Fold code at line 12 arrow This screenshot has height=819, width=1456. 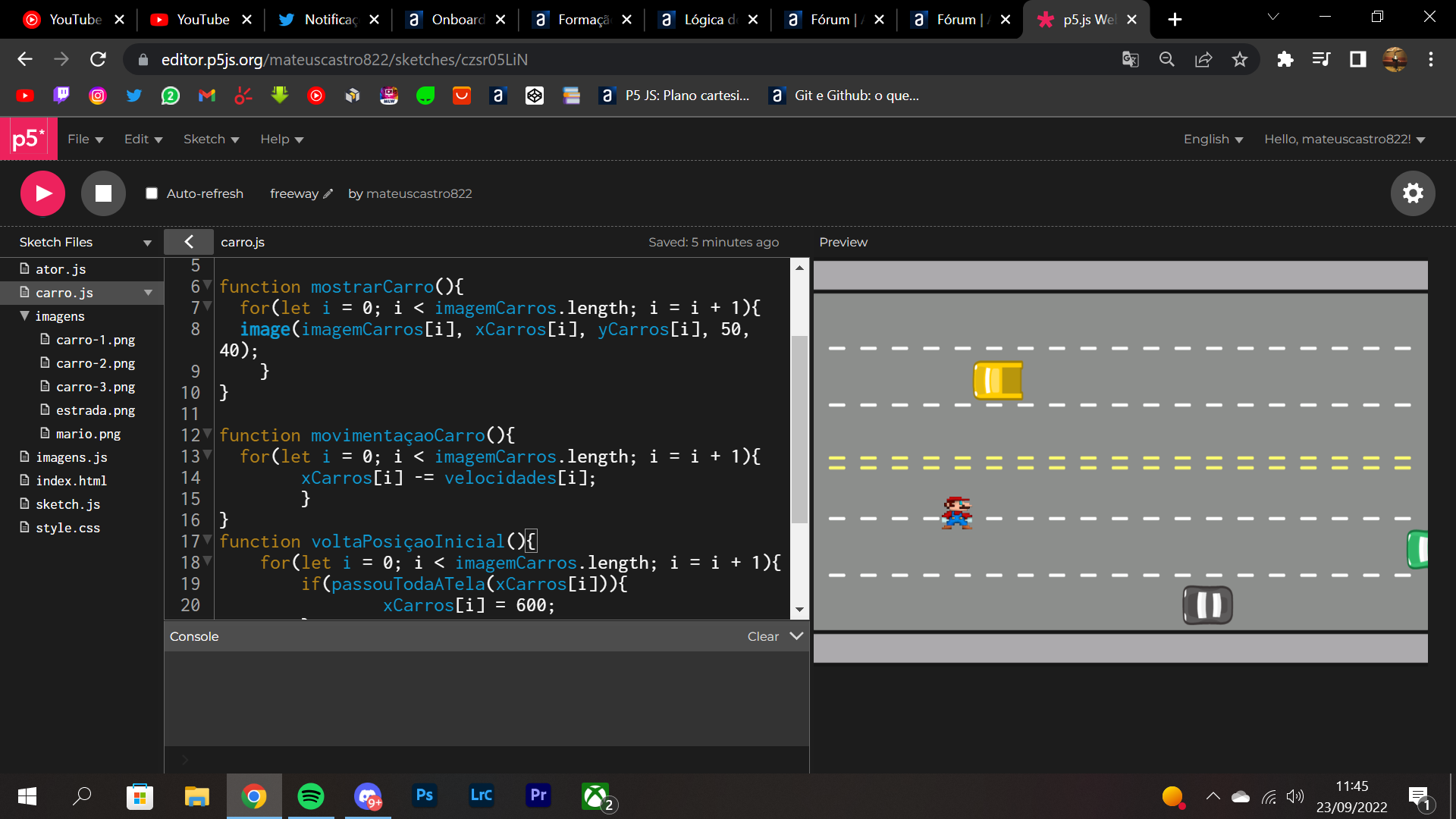[x=208, y=434]
